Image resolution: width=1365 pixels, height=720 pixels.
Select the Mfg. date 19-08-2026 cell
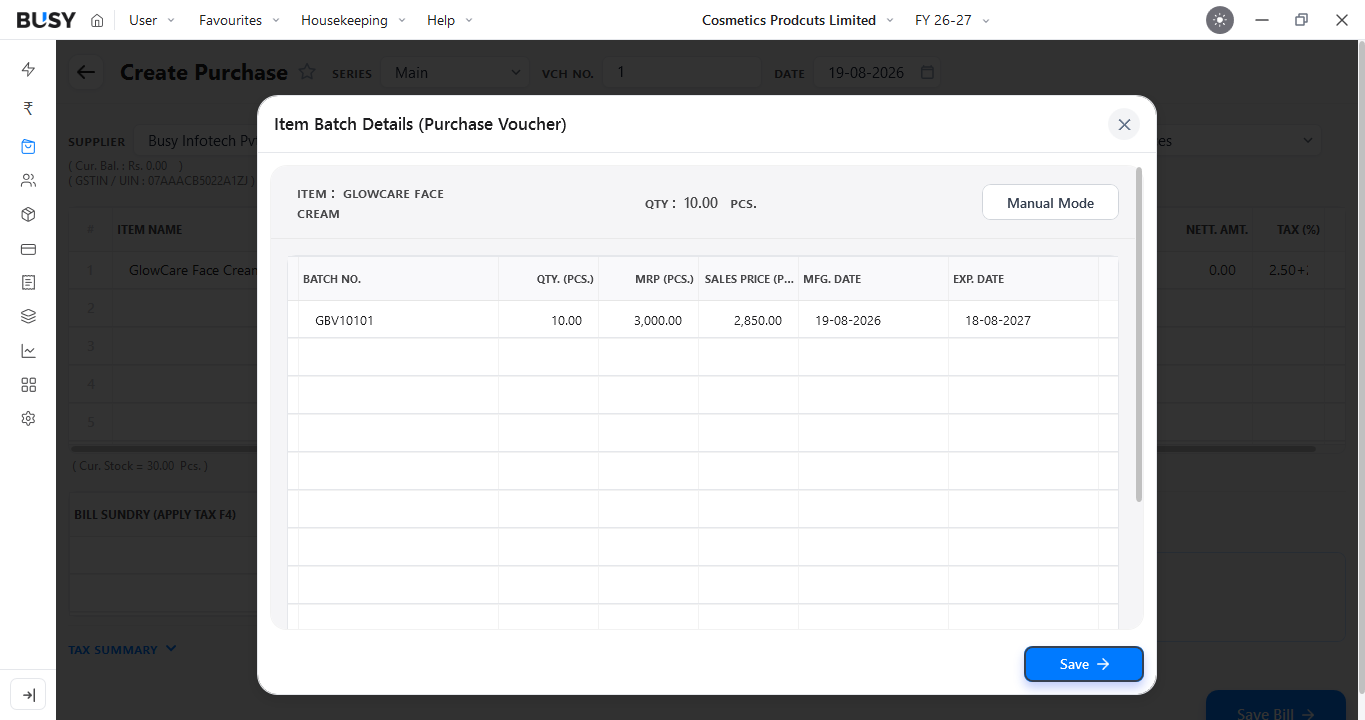(873, 320)
